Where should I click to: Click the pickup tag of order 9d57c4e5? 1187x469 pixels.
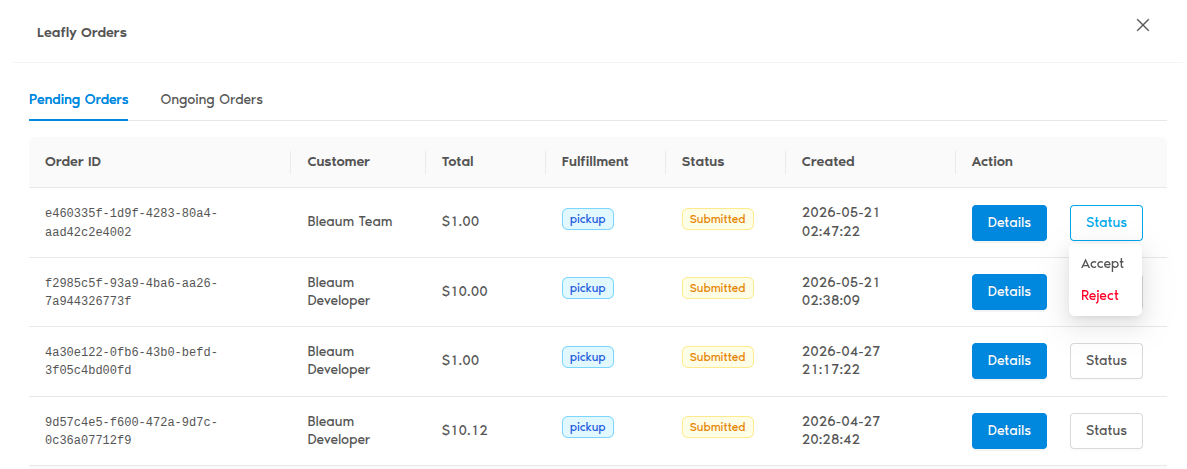587,427
